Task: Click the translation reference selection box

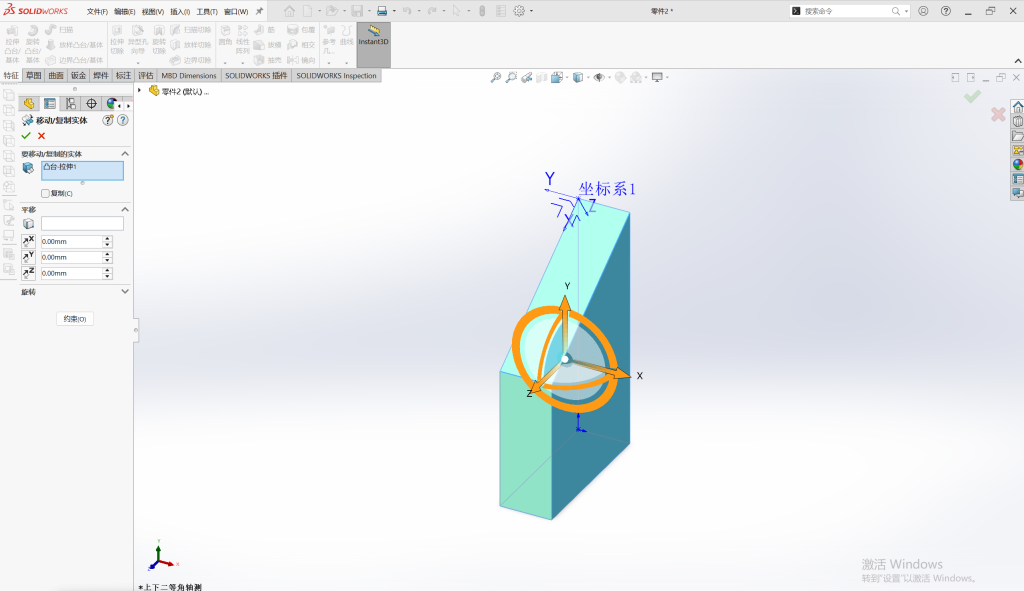Action: [82, 223]
